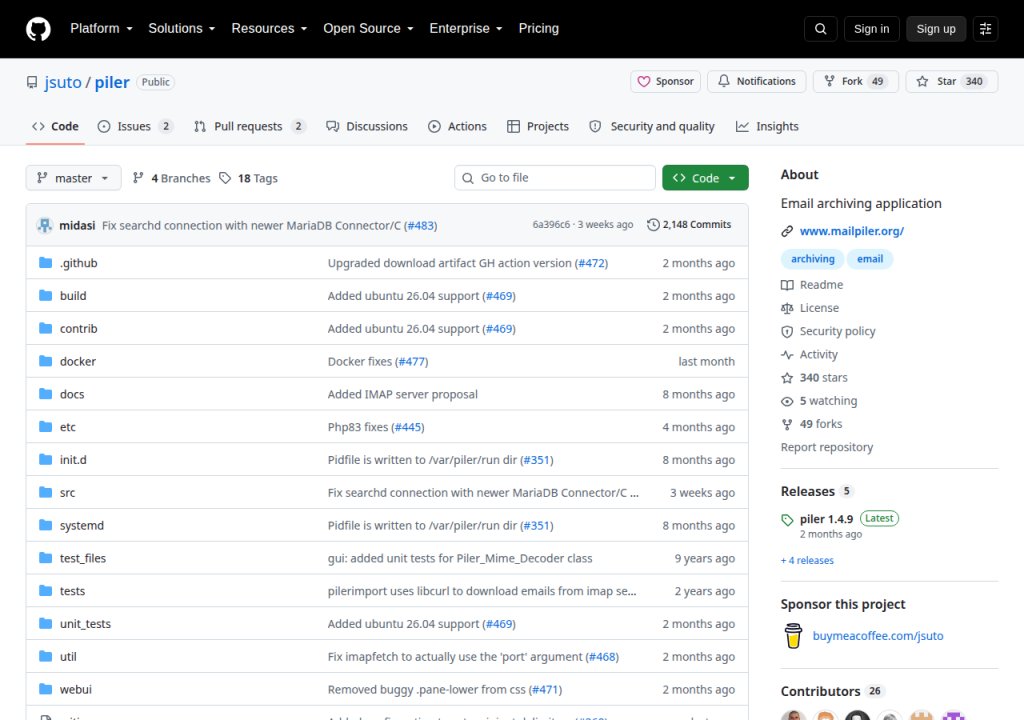Click the webui folder icon
The image size is (1024, 720).
click(45, 689)
